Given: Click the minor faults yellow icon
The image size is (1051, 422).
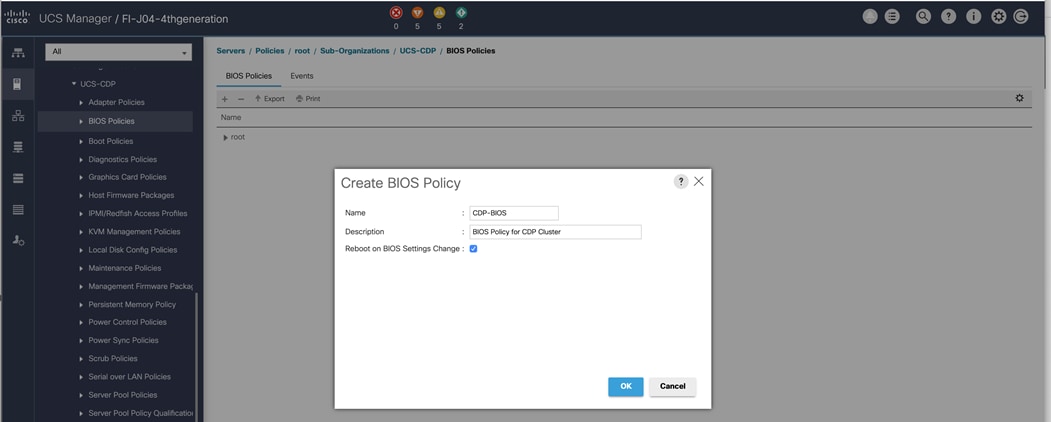Looking at the screenshot, I should pos(439,13).
